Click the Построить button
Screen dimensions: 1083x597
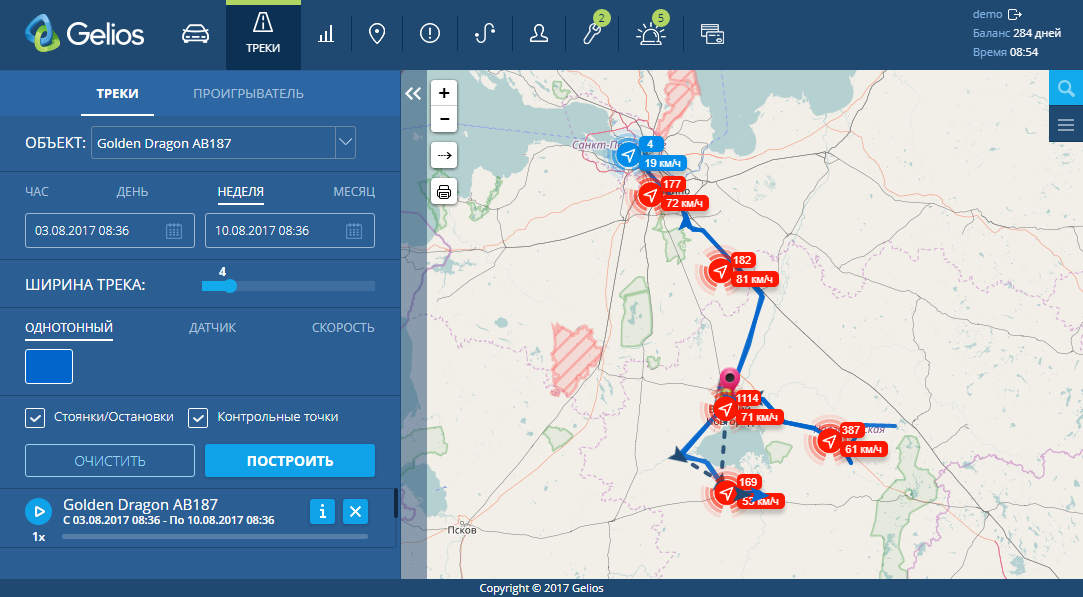[290, 461]
